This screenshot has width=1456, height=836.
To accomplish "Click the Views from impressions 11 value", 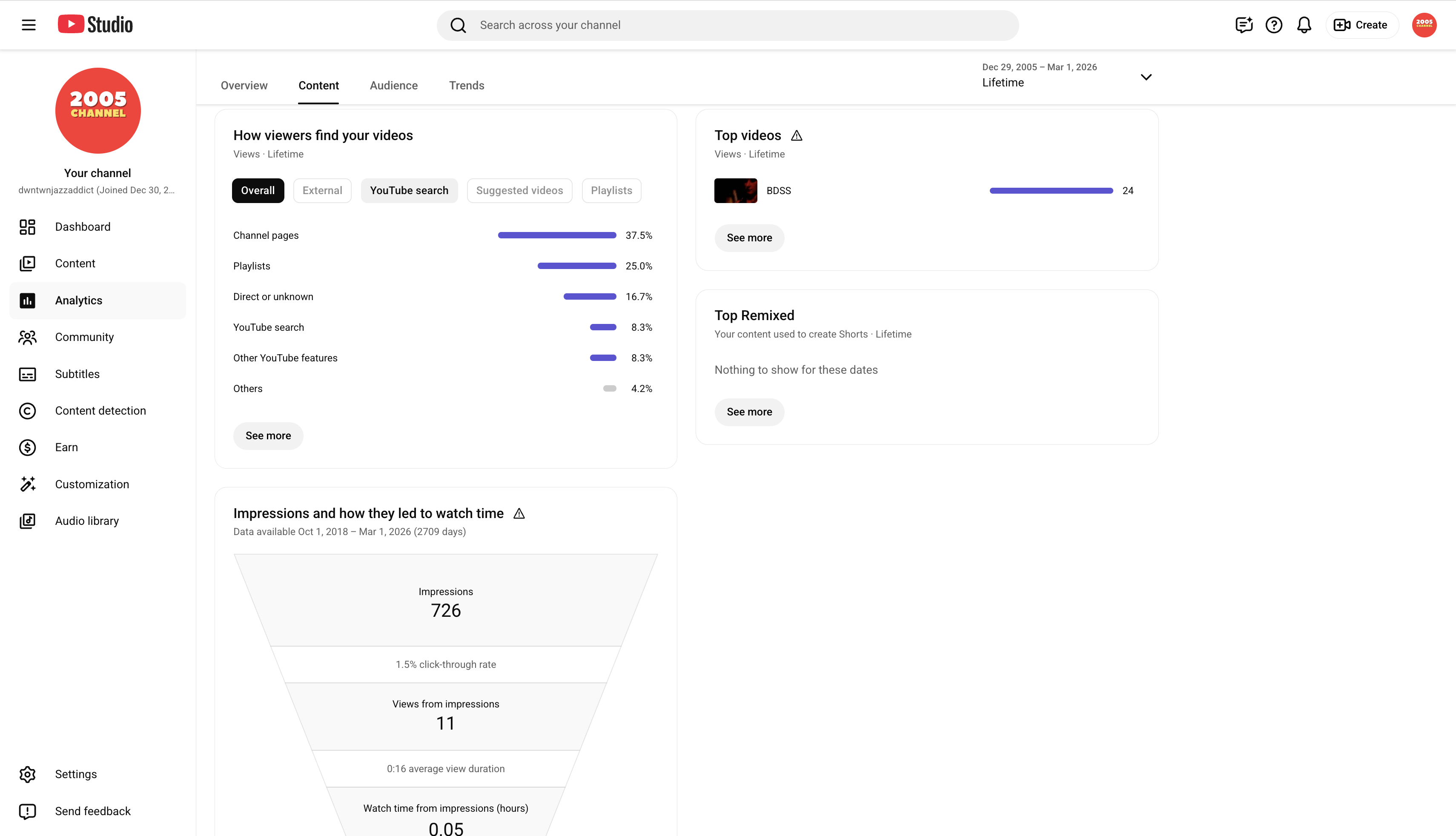I will [445, 723].
